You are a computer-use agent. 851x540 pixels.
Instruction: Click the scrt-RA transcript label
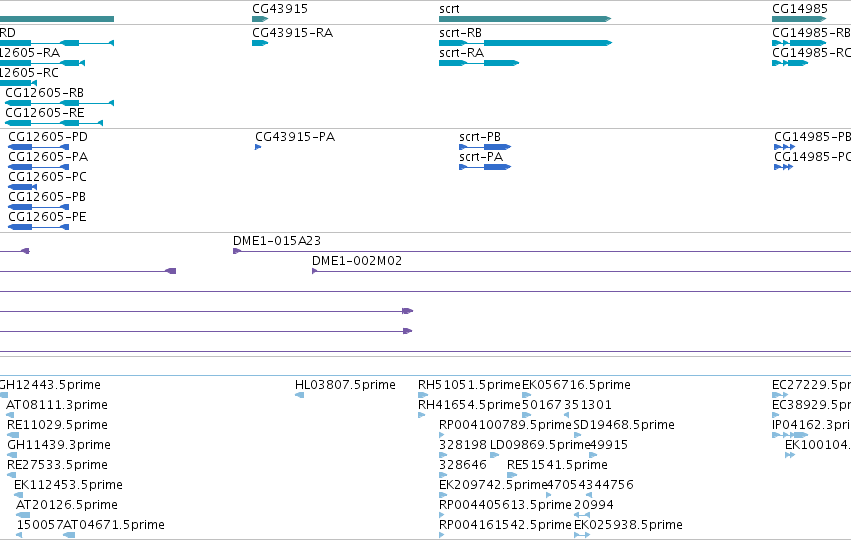pos(461,53)
